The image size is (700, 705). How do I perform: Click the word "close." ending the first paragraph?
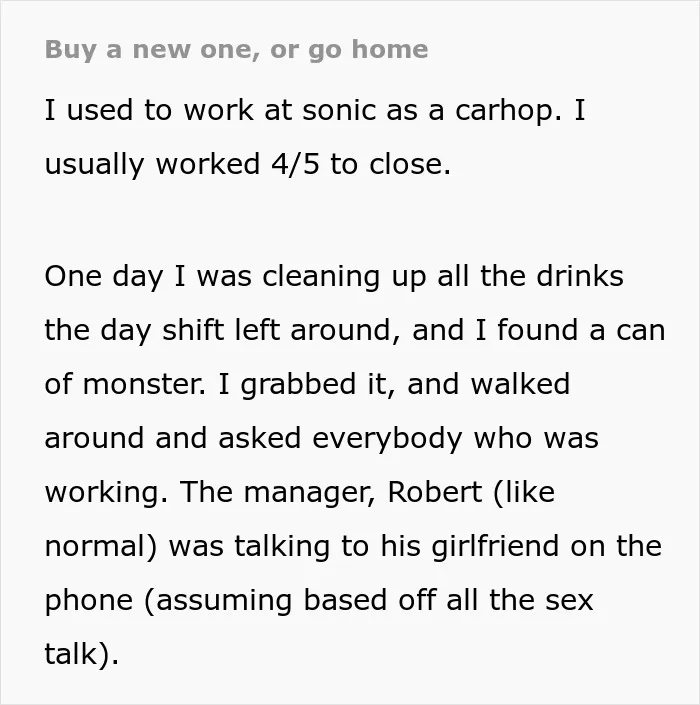point(410,164)
